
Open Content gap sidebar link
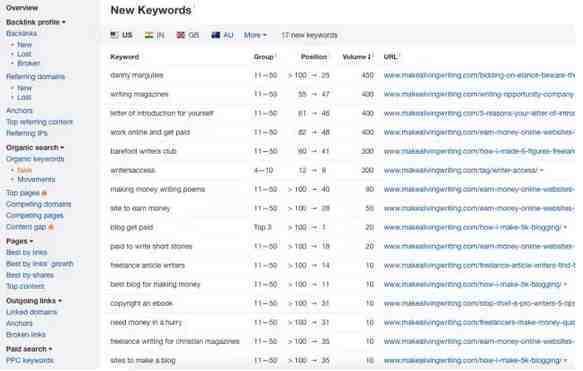26,227
